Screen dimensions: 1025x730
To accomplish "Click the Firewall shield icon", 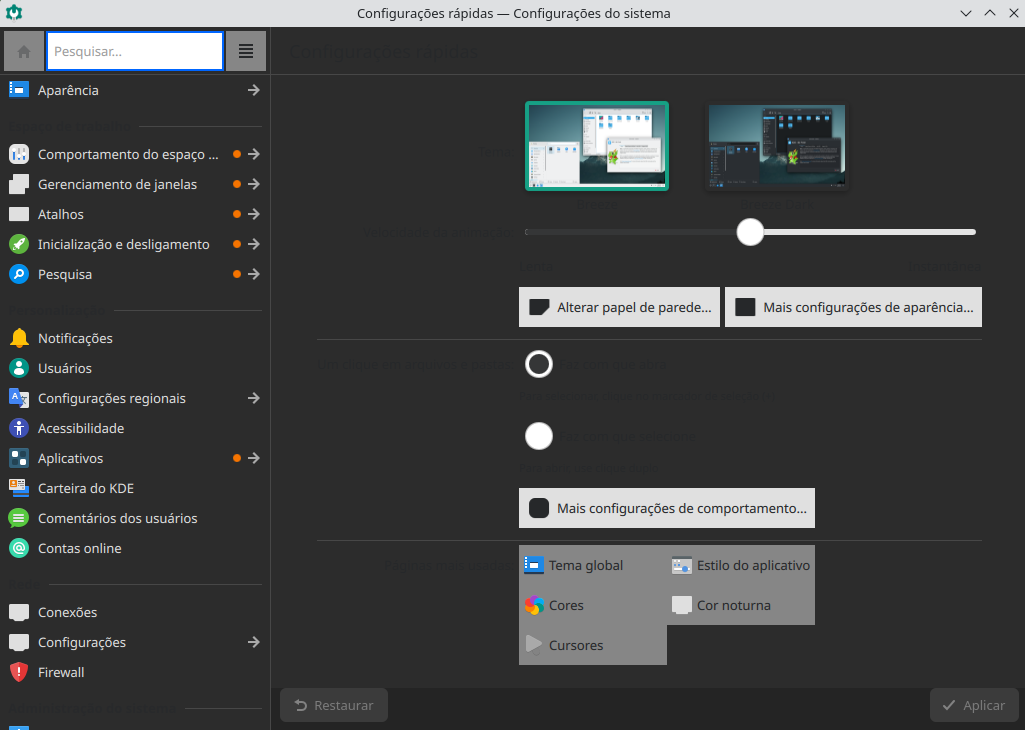I will pyautogui.click(x=19, y=672).
